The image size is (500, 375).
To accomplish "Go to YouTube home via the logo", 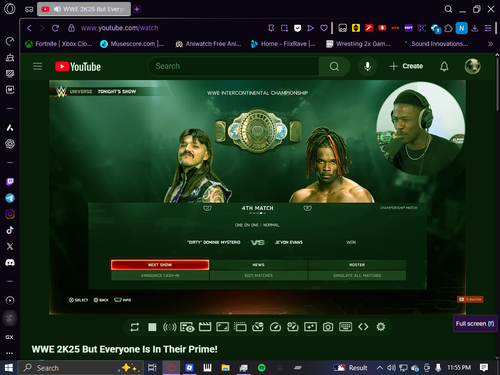I will (78, 67).
